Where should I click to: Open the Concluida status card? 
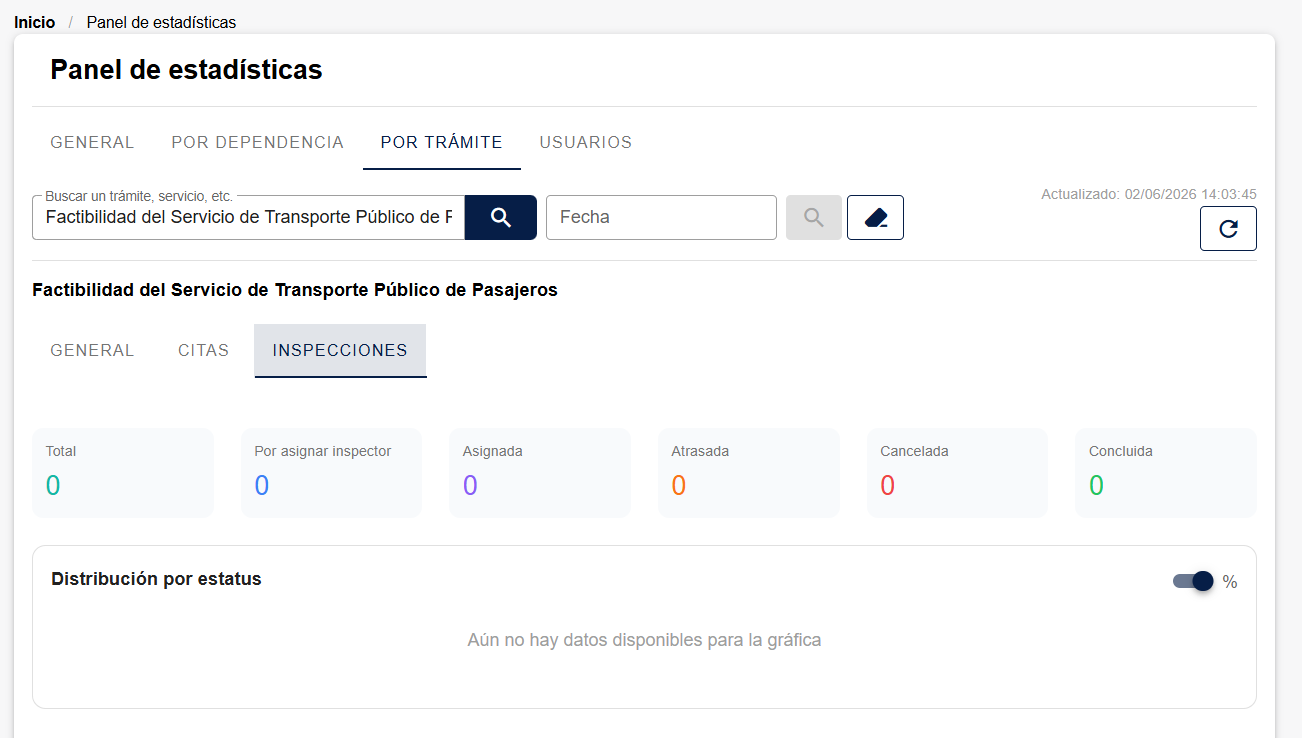point(1166,473)
